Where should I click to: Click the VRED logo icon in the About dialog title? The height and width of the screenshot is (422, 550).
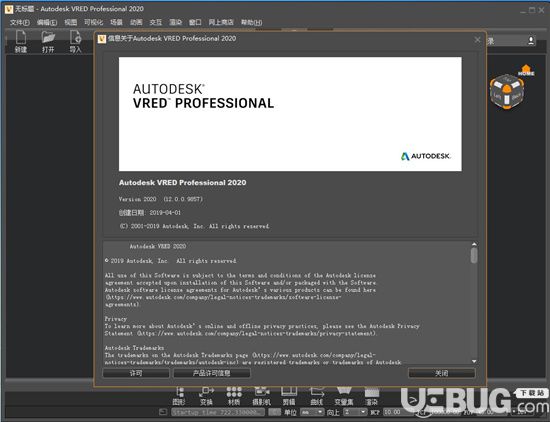[102, 39]
